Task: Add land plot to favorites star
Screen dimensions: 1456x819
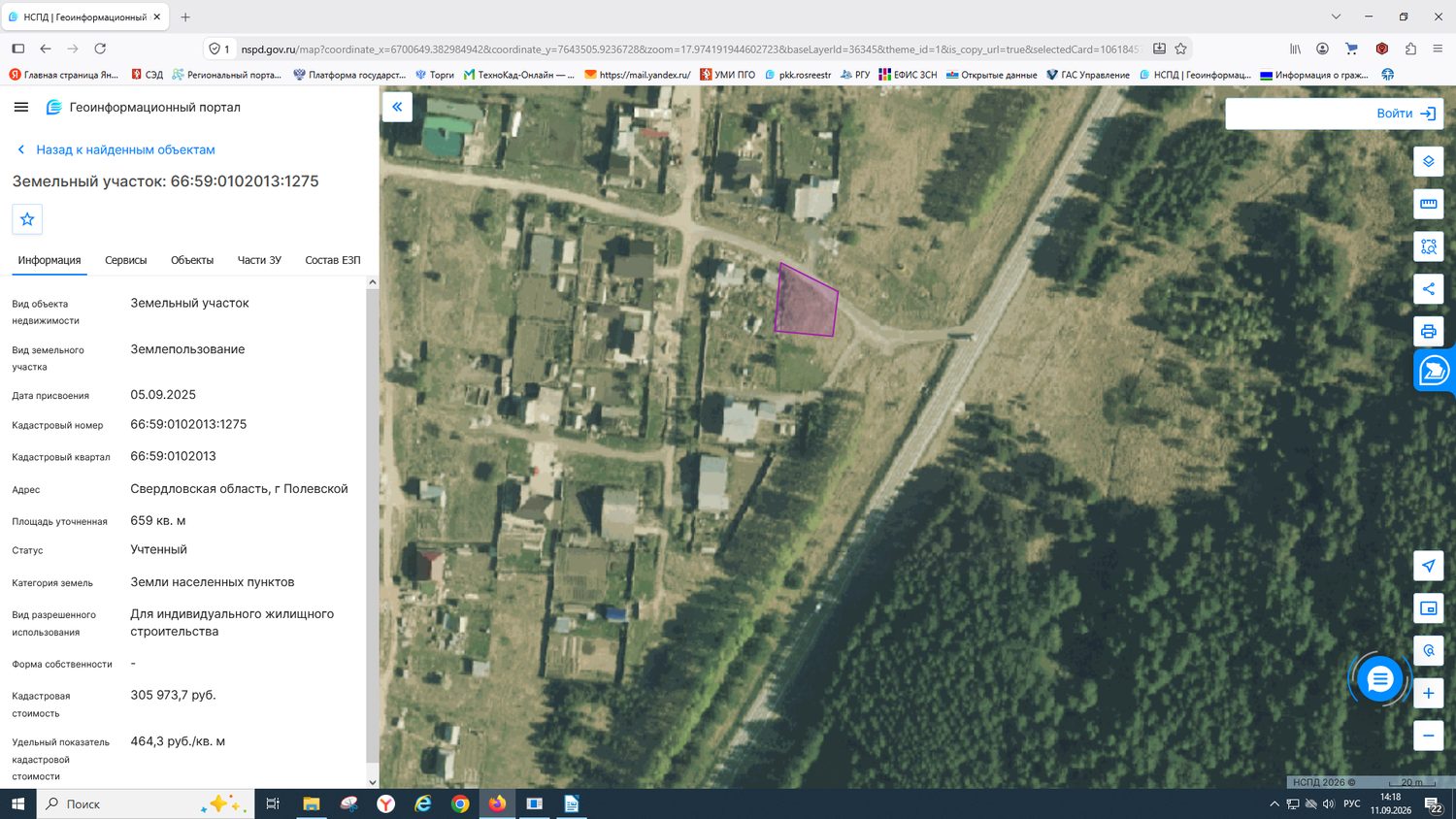Action: pyautogui.click(x=27, y=219)
